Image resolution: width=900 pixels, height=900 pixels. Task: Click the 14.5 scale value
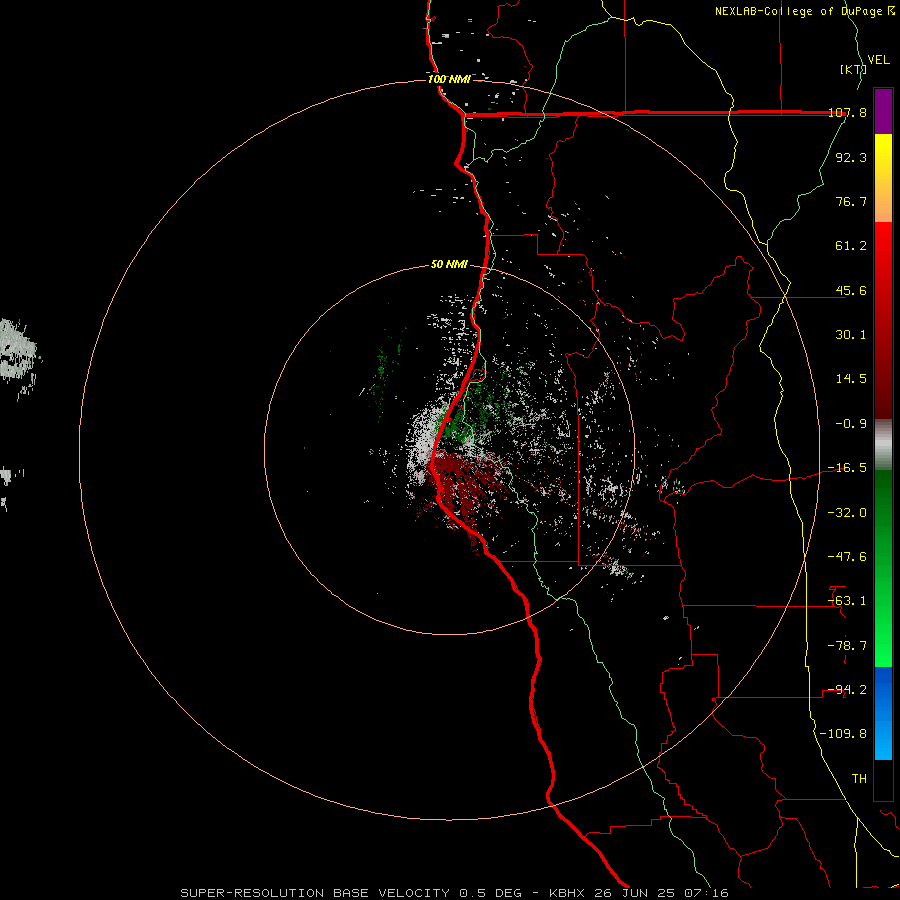pyautogui.click(x=851, y=379)
